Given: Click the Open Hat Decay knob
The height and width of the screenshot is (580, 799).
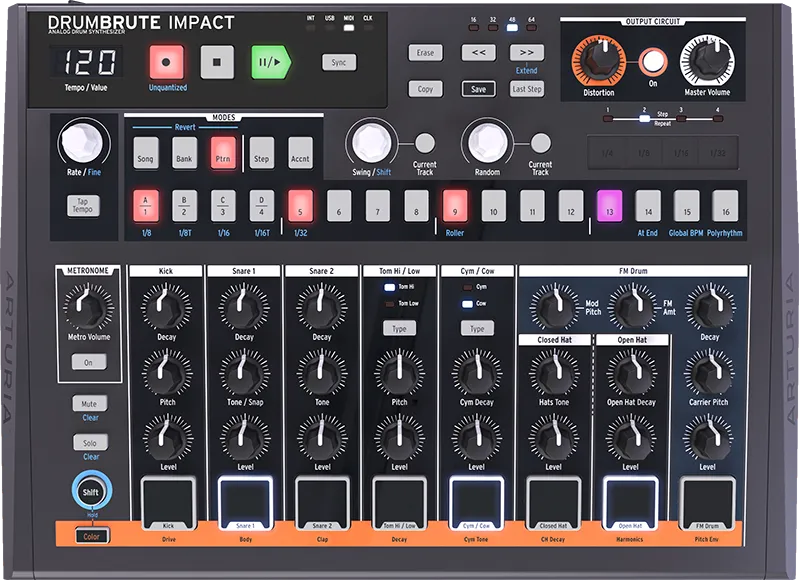Looking at the screenshot, I should pyautogui.click(x=631, y=373).
